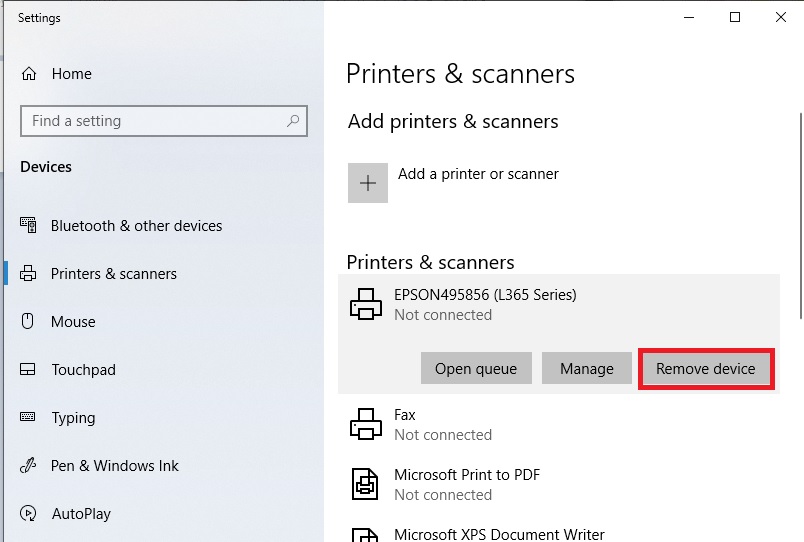Viewport: 804px width, 542px height.
Task: Click Open queue button
Action: tap(476, 368)
